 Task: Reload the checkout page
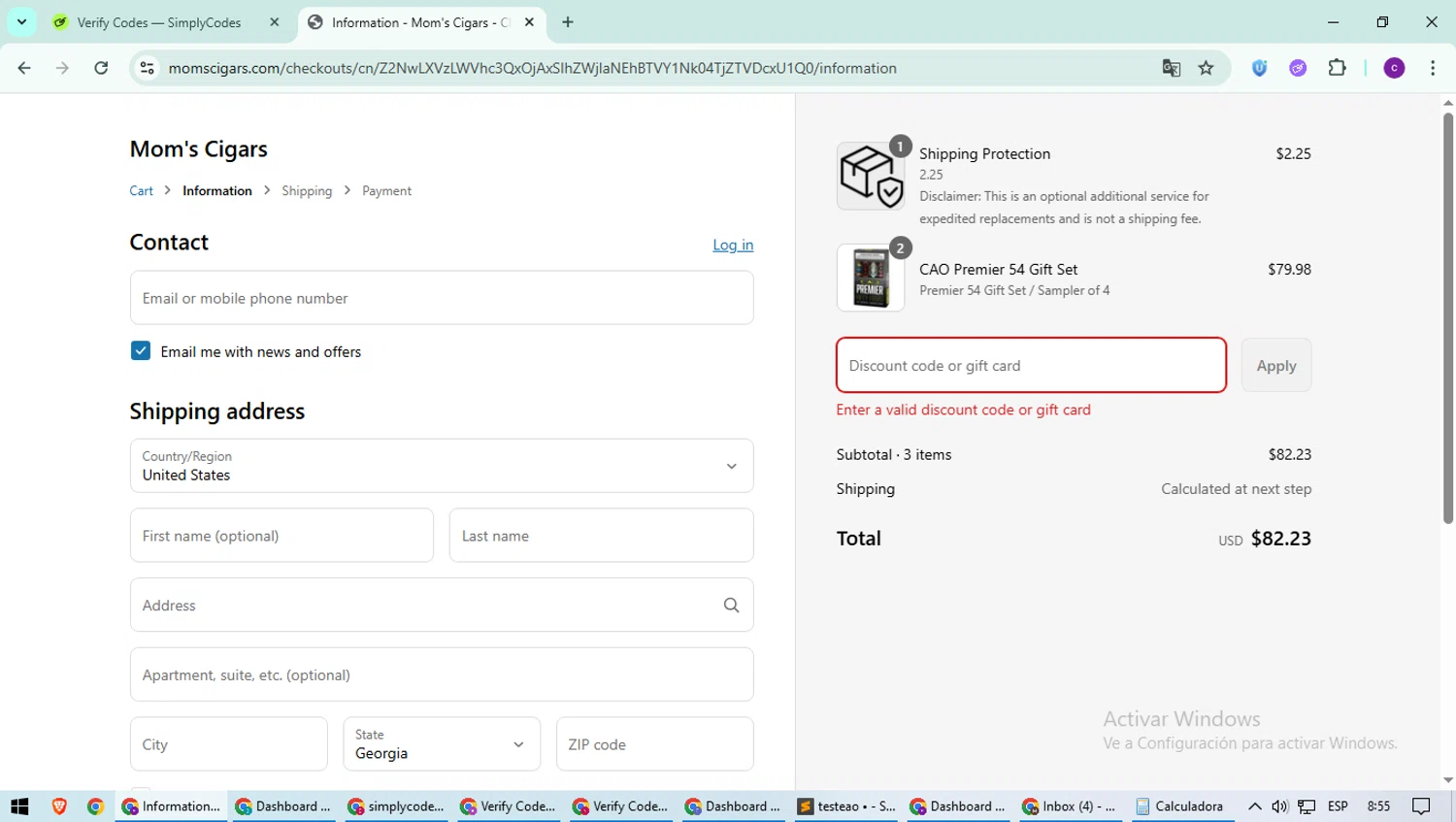point(101,68)
